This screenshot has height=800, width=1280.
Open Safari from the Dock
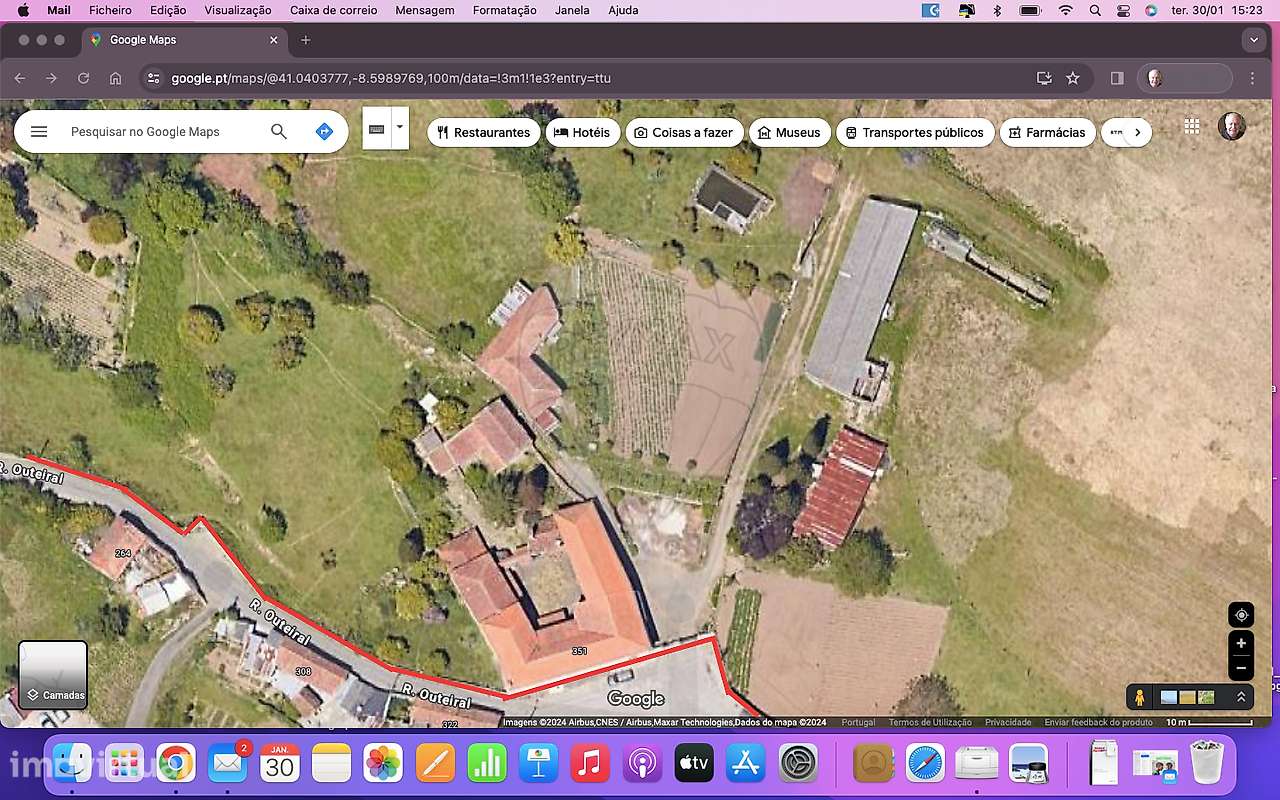point(925,764)
